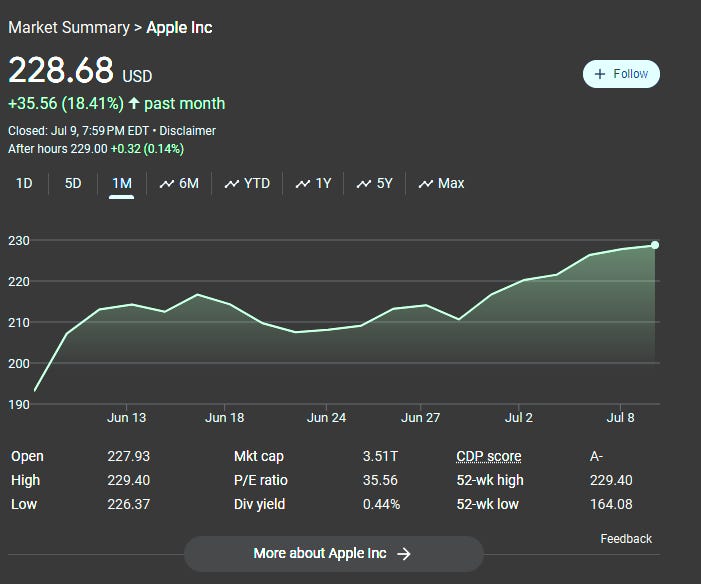The image size is (701, 584).
Task: Select the Max chart range
Action: tap(441, 183)
